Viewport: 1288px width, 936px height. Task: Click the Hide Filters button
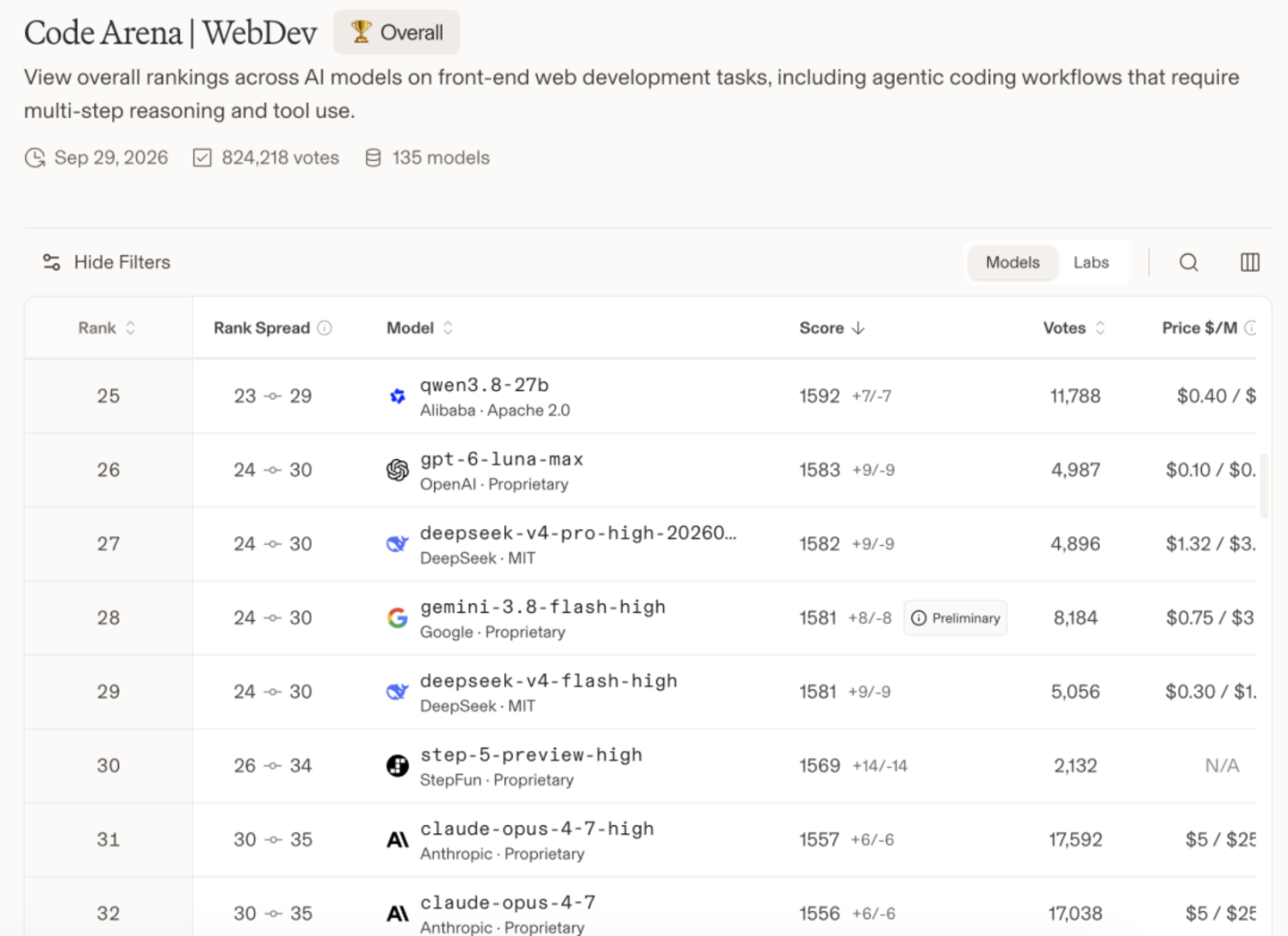pos(107,262)
